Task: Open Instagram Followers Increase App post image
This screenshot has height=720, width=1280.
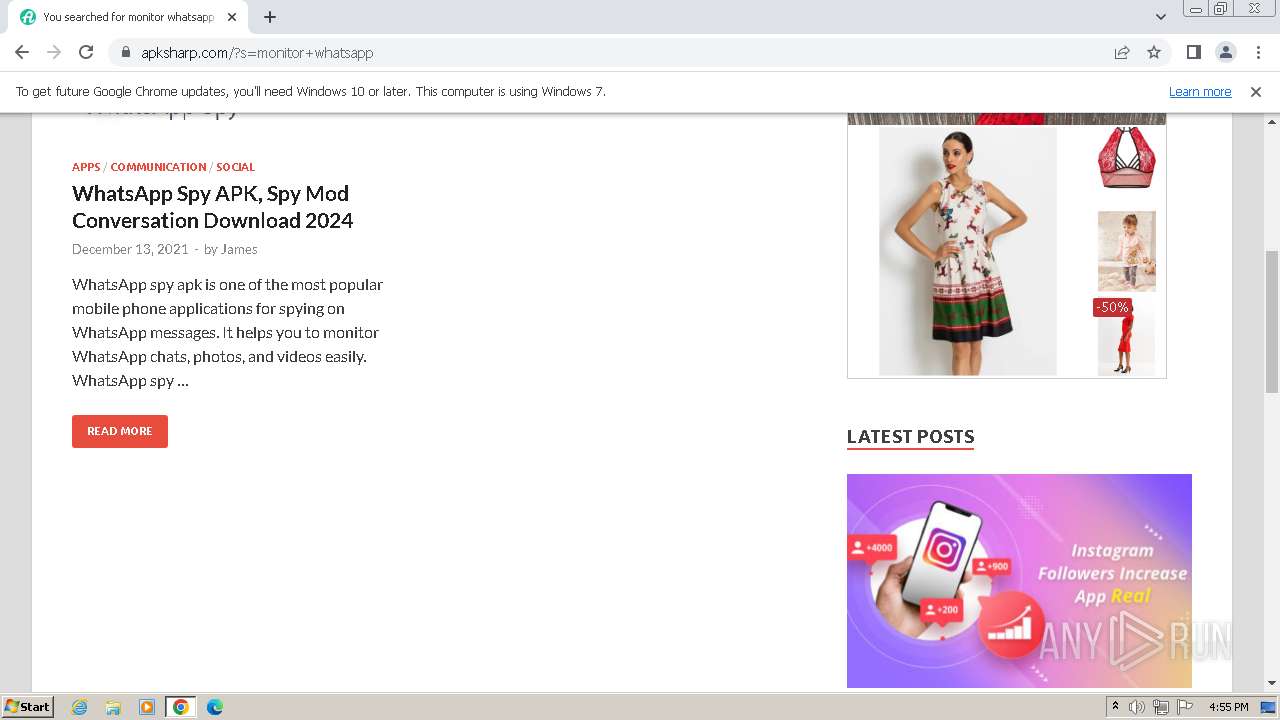Action: pyautogui.click(x=1019, y=581)
